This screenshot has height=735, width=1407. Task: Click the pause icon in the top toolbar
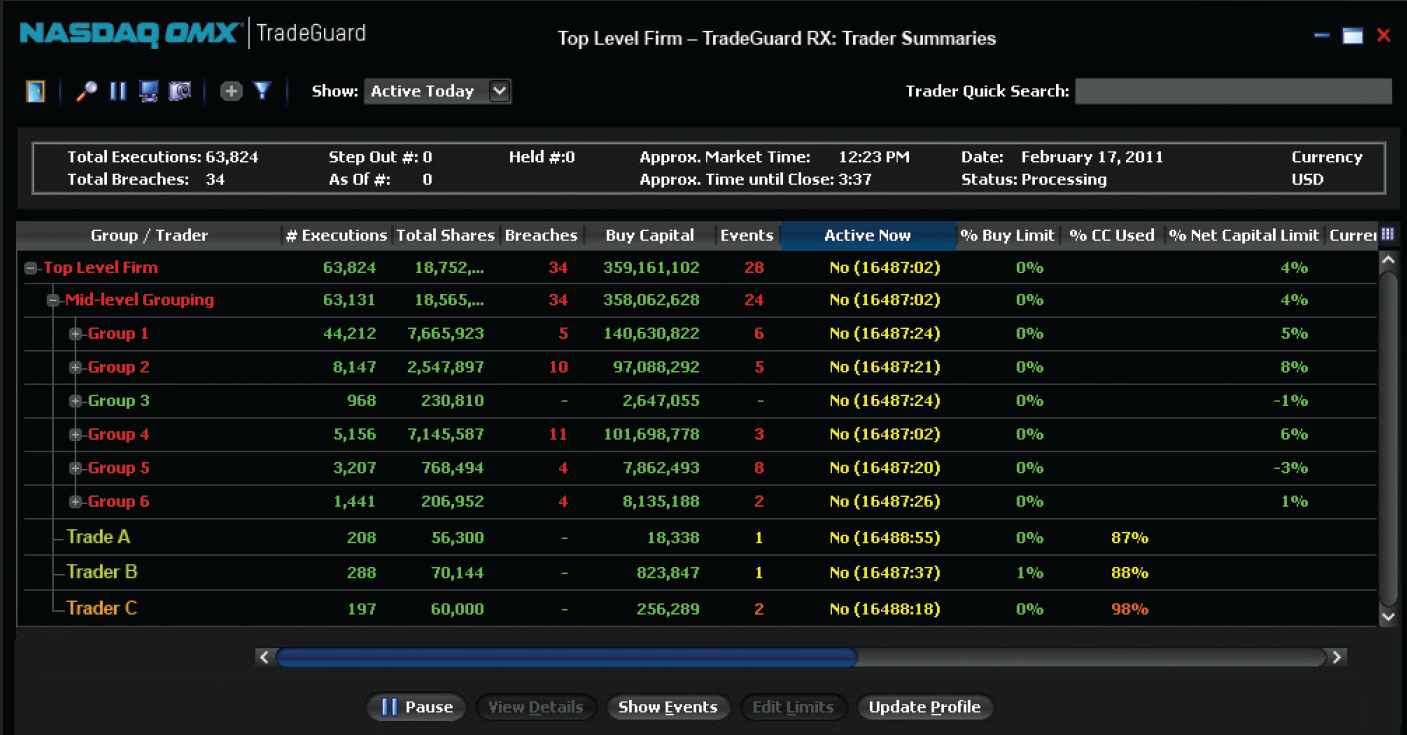tap(118, 91)
